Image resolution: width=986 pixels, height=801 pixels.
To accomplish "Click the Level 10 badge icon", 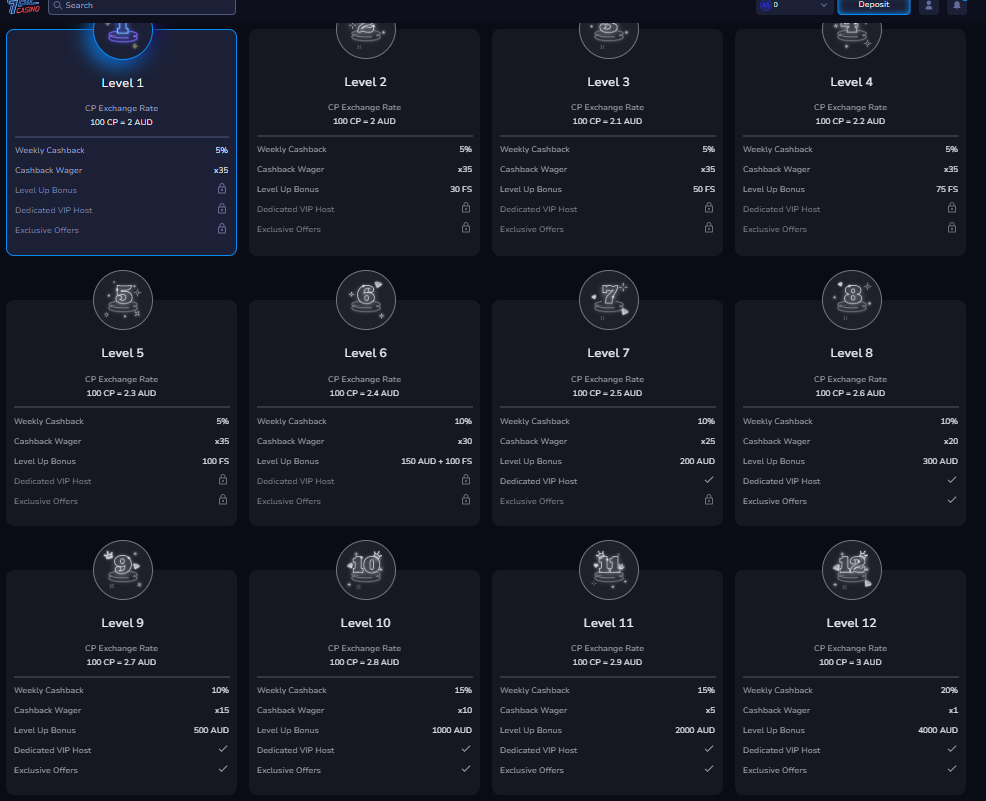I will pyautogui.click(x=365, y=569).
